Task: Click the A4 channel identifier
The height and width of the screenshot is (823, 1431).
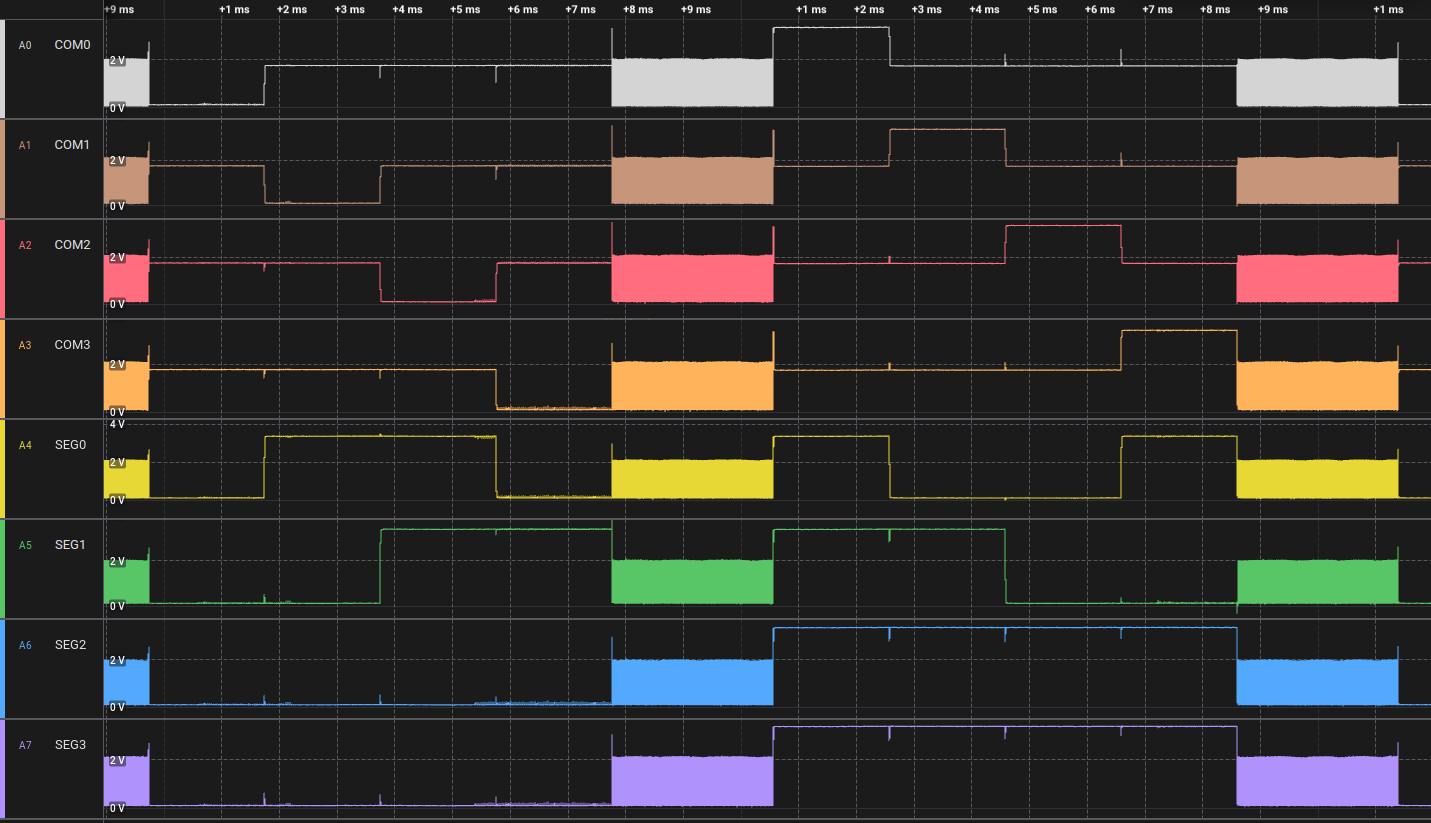Action: point(25,445)
